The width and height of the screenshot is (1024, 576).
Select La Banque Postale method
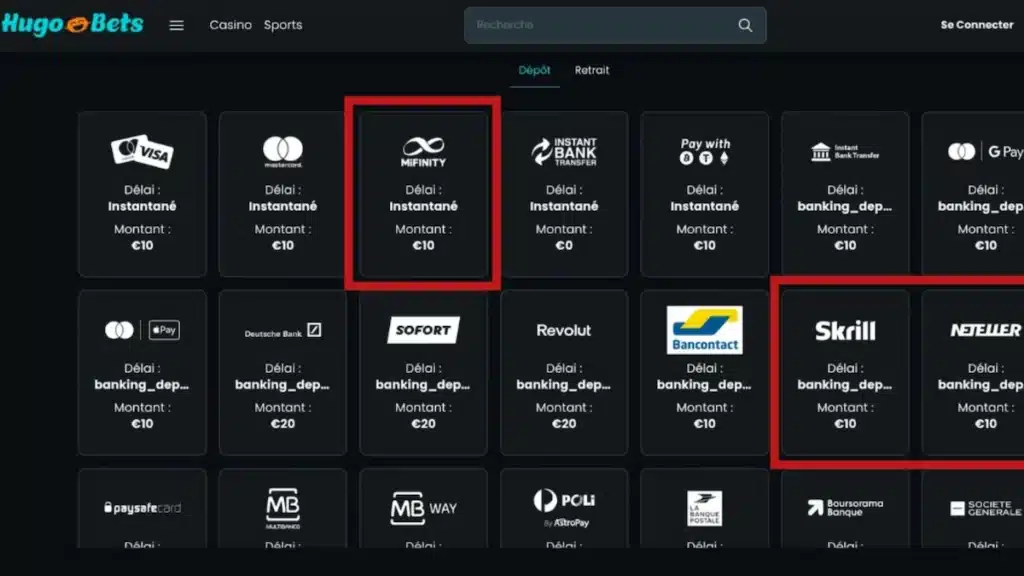click(704, 509)
